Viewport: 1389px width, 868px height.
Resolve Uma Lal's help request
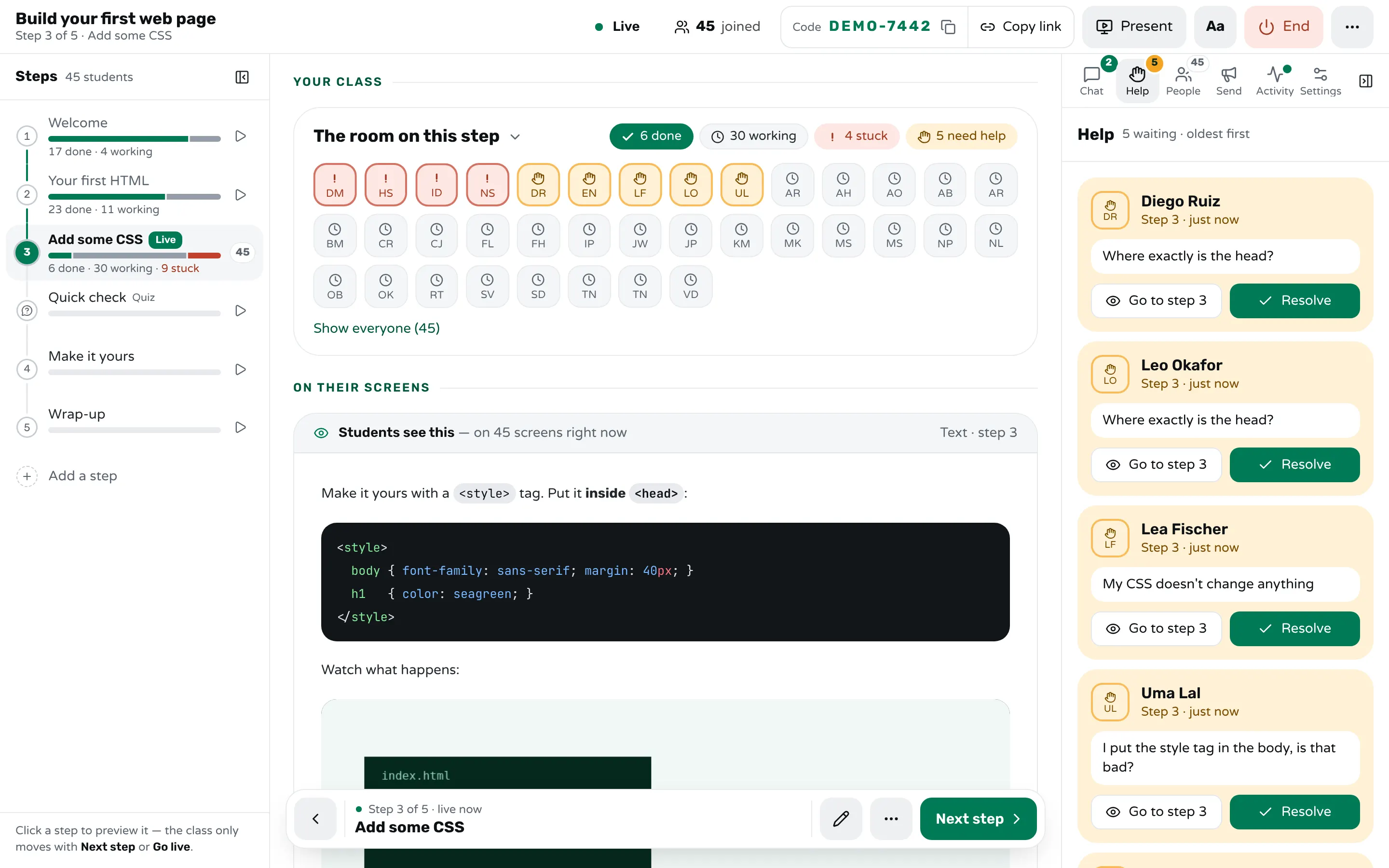pos(1294,812)
